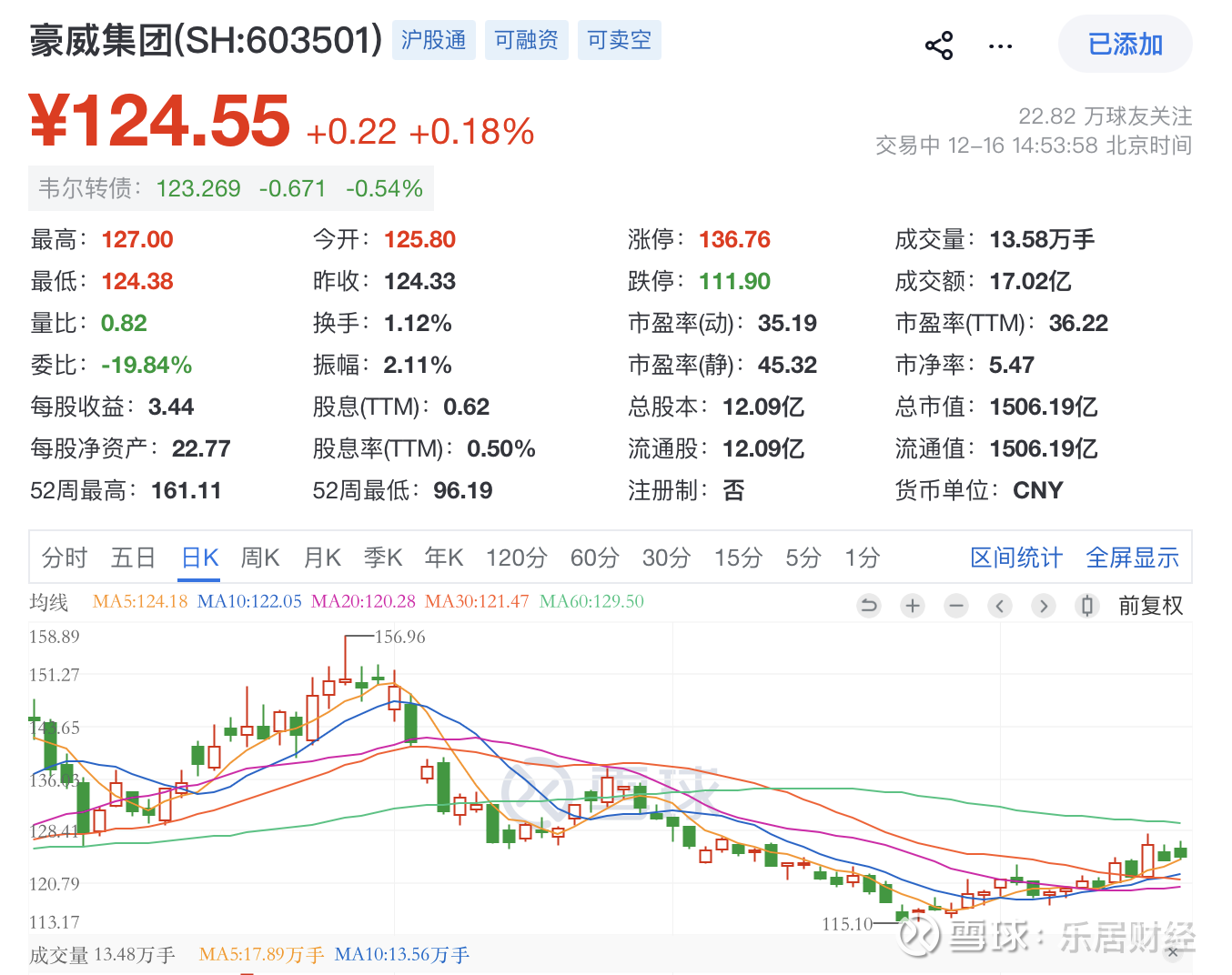Click the 成交量 13.48万手 label
This screenshot has height=975, width=1232.
coord(102,955)
